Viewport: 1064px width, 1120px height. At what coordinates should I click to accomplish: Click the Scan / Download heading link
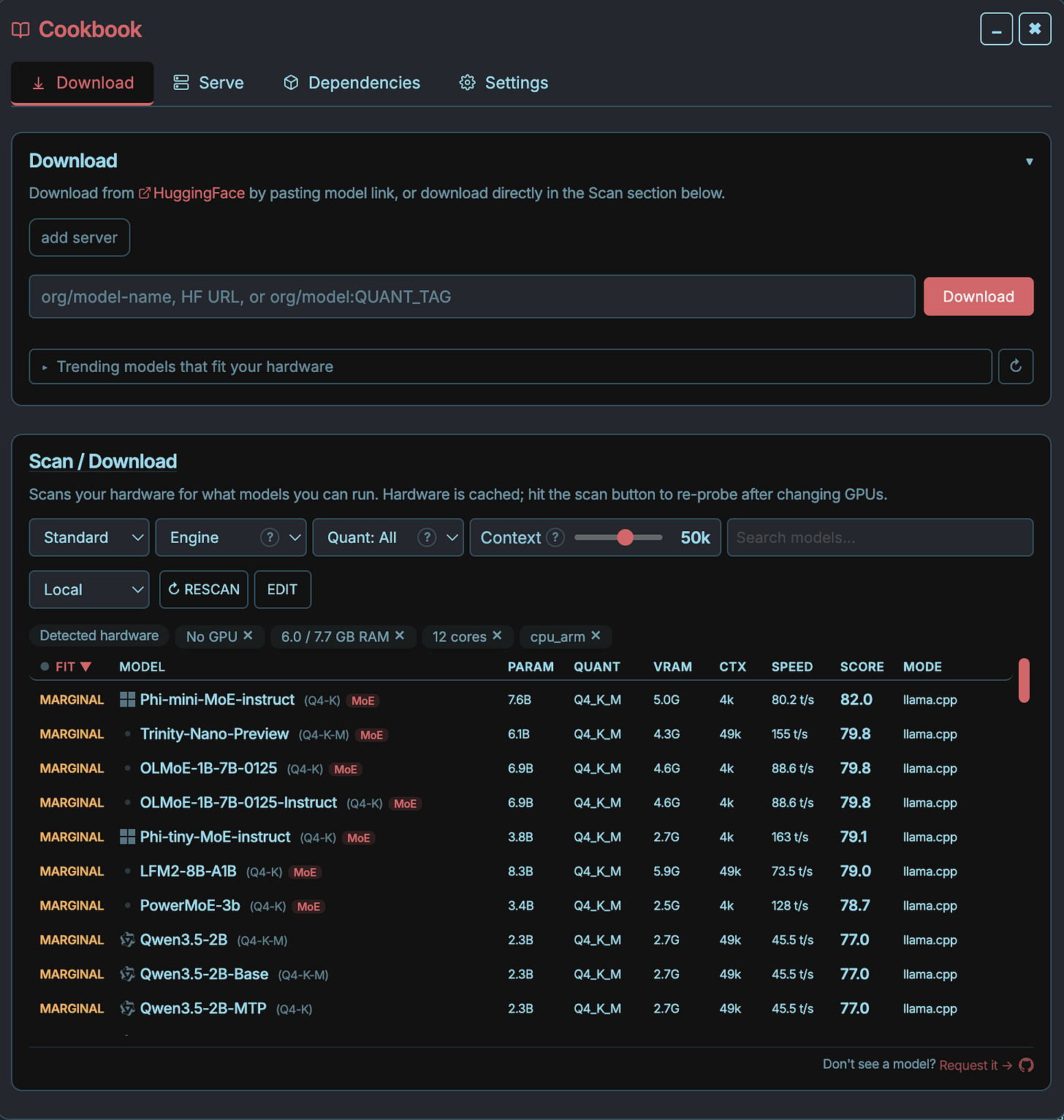click(103, 462)
